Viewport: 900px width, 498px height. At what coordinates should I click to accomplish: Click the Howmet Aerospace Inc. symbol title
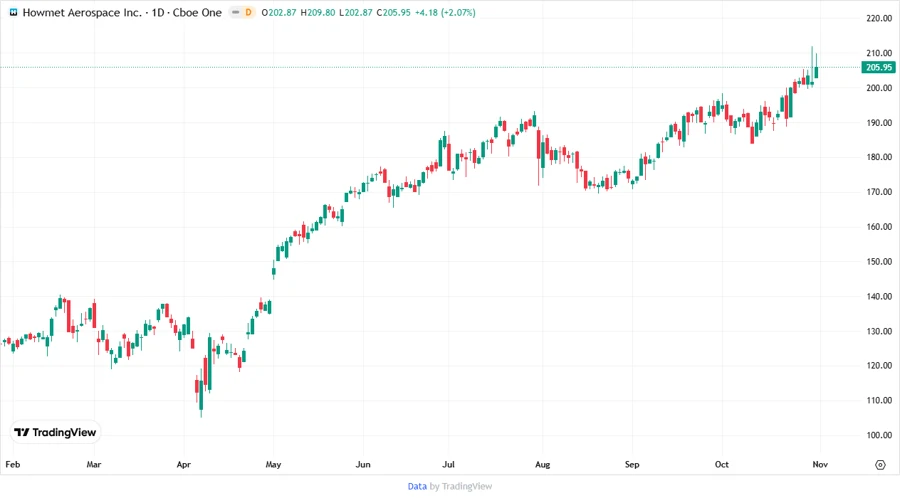click(82, 13)
